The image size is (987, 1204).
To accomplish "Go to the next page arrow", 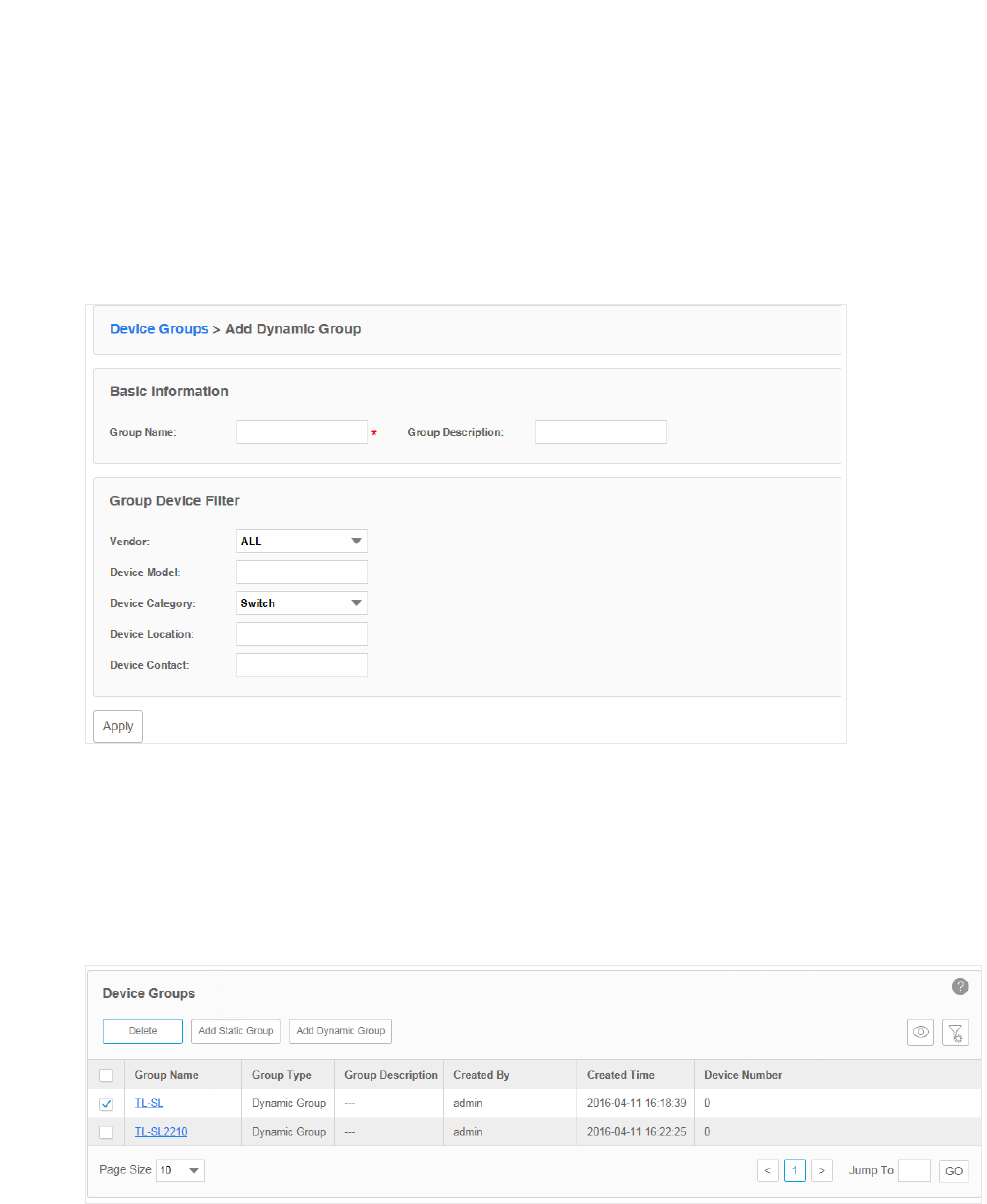I will (822, 1170).
